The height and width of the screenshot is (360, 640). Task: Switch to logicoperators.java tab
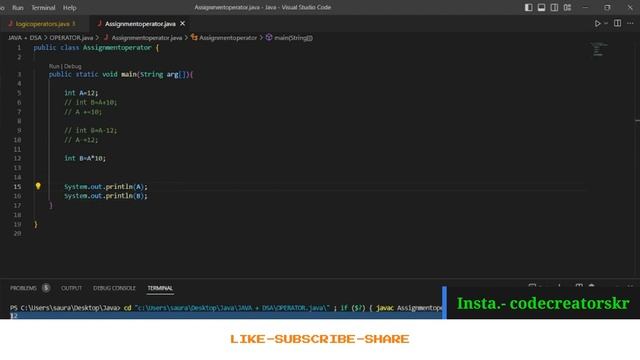point(42,24)
